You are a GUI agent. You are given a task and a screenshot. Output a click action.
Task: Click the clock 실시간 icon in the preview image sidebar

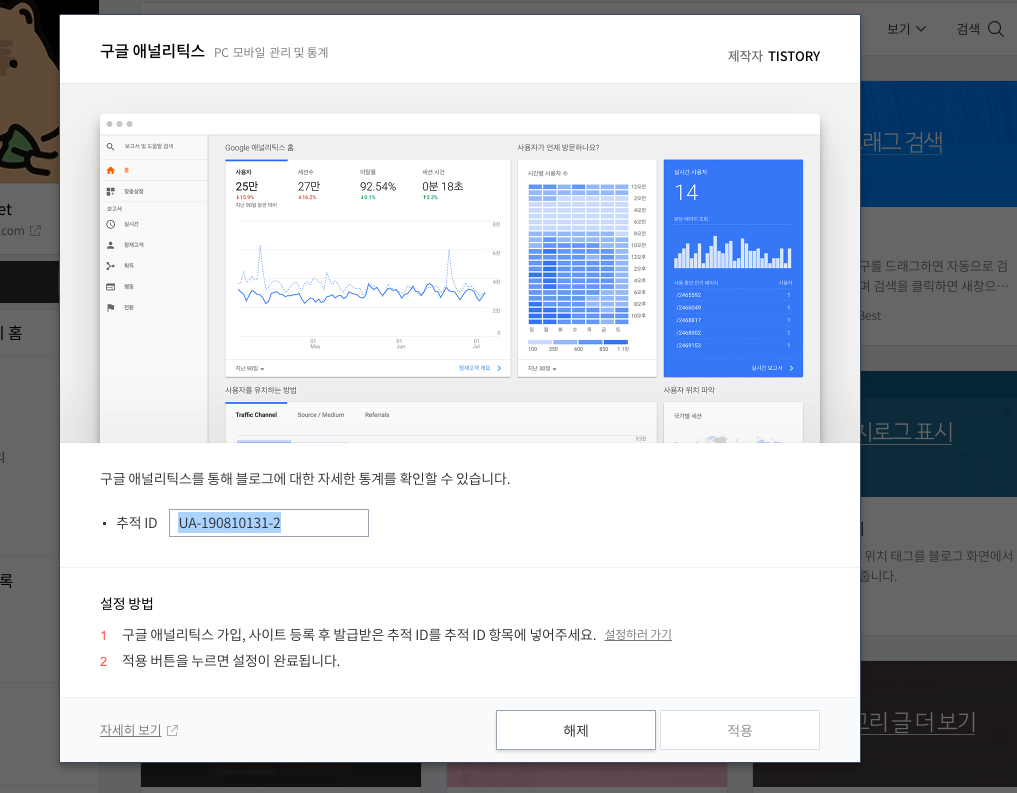point(110,224)
